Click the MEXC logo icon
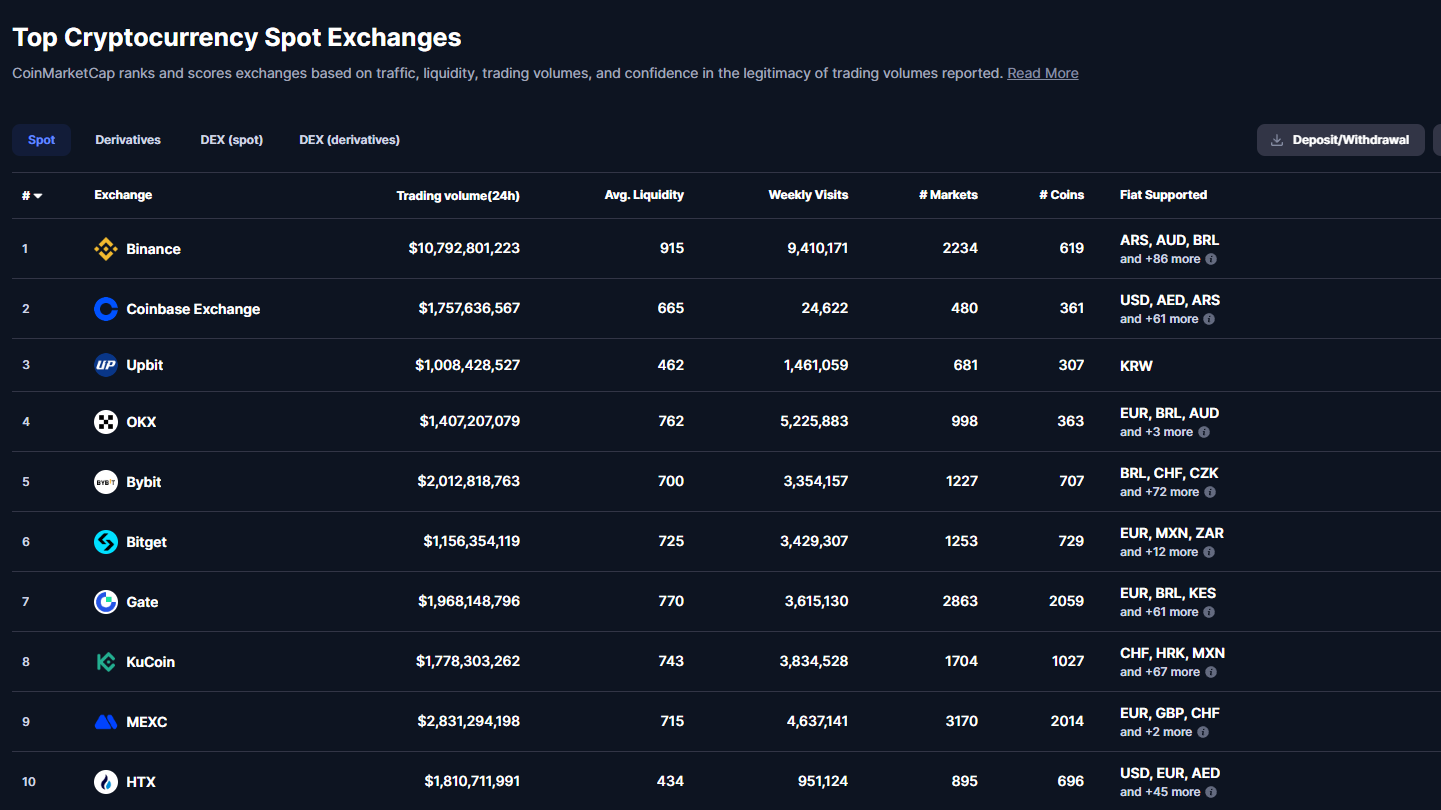The height and width of the screenshot is (810, 1441). 106,722
